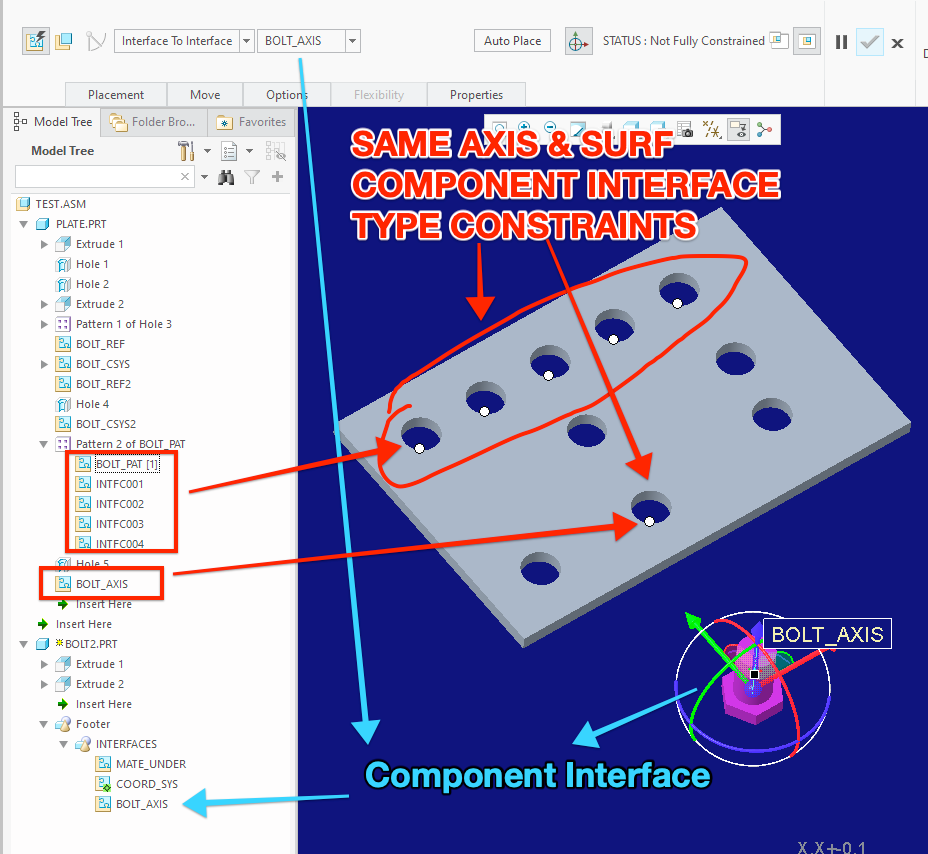The image size is (928, 854).
Task: Accept the component placement with the checkmark
Action: [x=869, y=42]
